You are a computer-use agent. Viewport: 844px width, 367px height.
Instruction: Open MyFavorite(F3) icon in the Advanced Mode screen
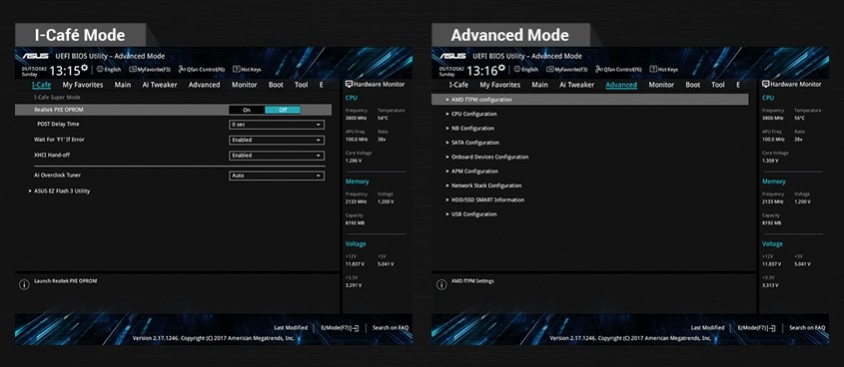tap(550, 69)
